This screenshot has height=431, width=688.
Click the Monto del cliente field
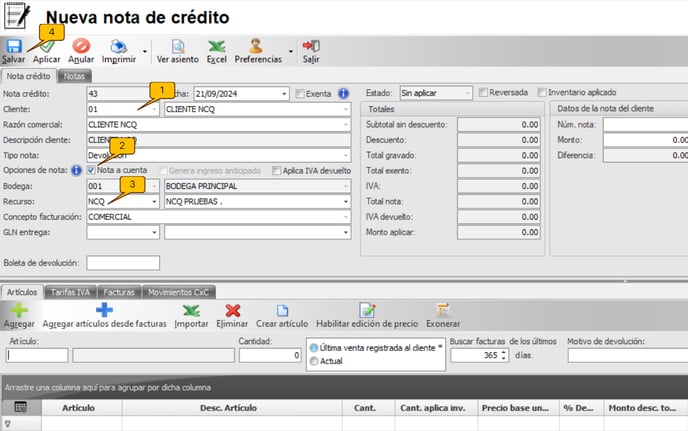click(645, 140)
